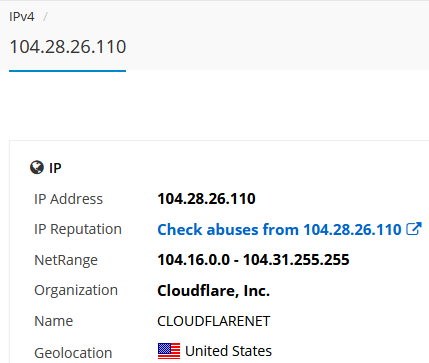The height and width of the screenshot is (363, 429).
Task: Click the Organization field label
Action: pos(76,291)
